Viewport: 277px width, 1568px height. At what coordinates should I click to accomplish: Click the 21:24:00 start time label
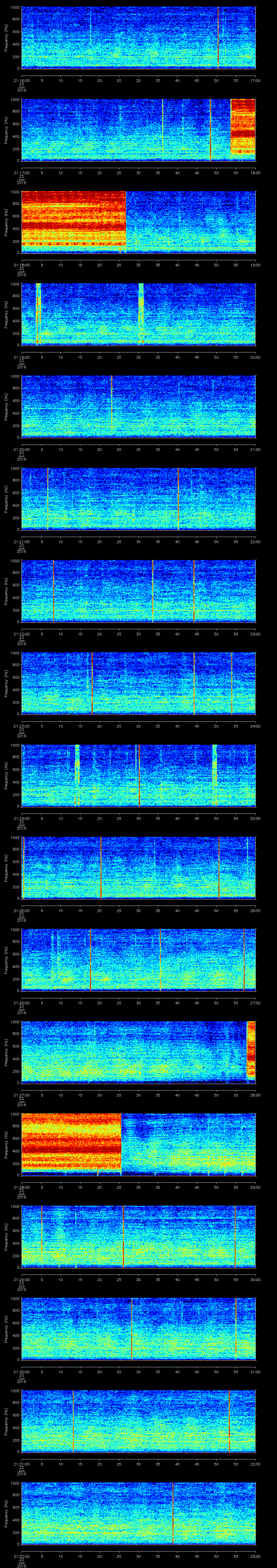(21, 818)
